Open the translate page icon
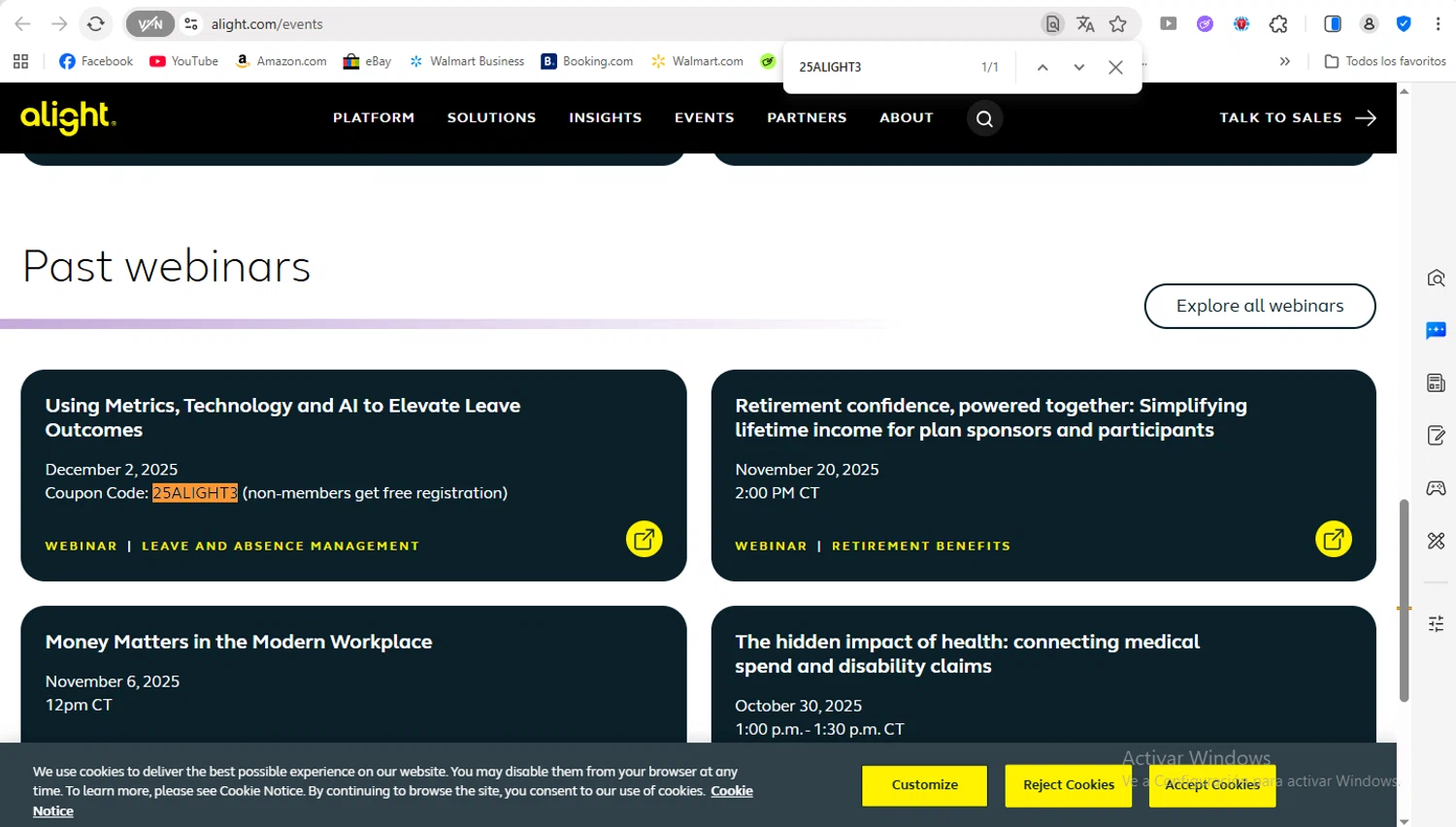 [x=1085, y=24]
